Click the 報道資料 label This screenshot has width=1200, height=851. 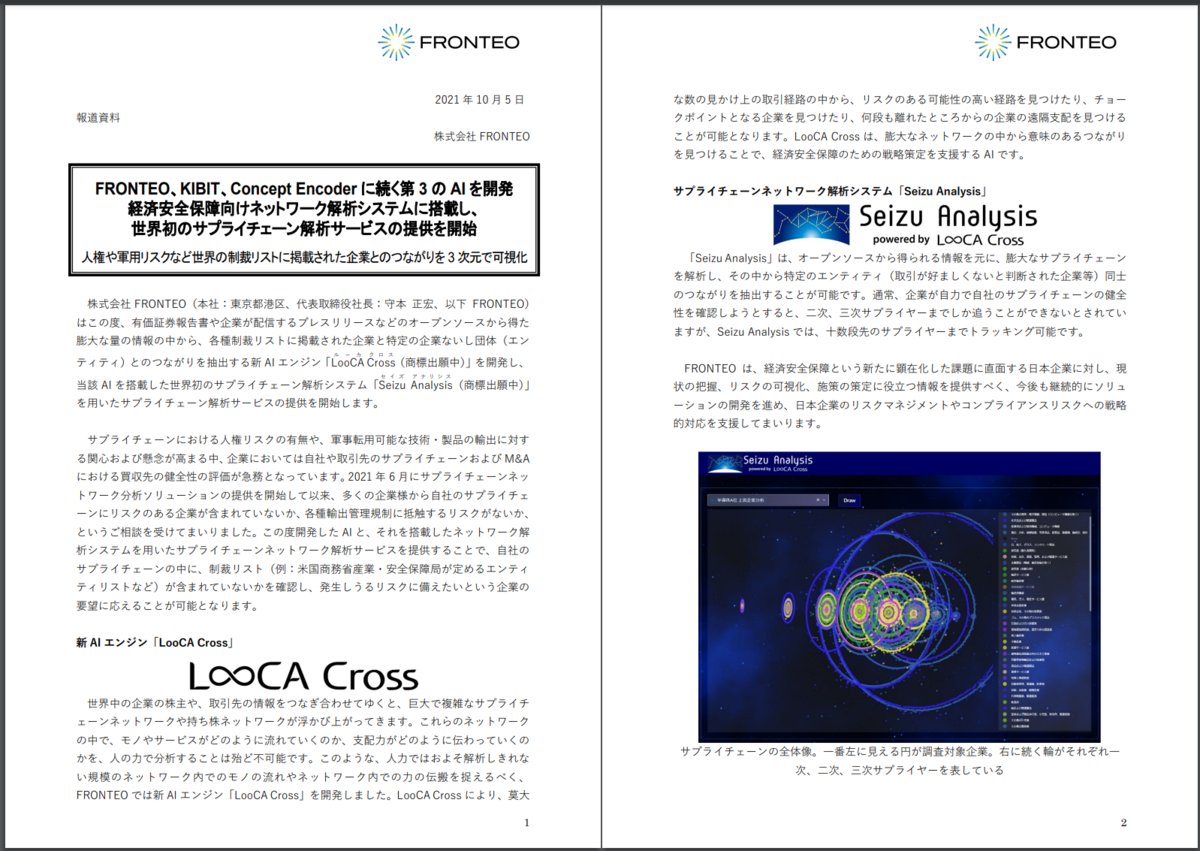(x=98, y=118)
